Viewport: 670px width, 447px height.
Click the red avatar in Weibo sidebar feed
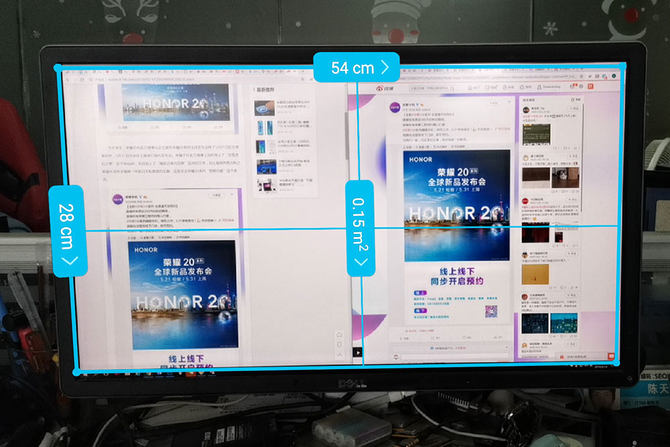point(525,201)
